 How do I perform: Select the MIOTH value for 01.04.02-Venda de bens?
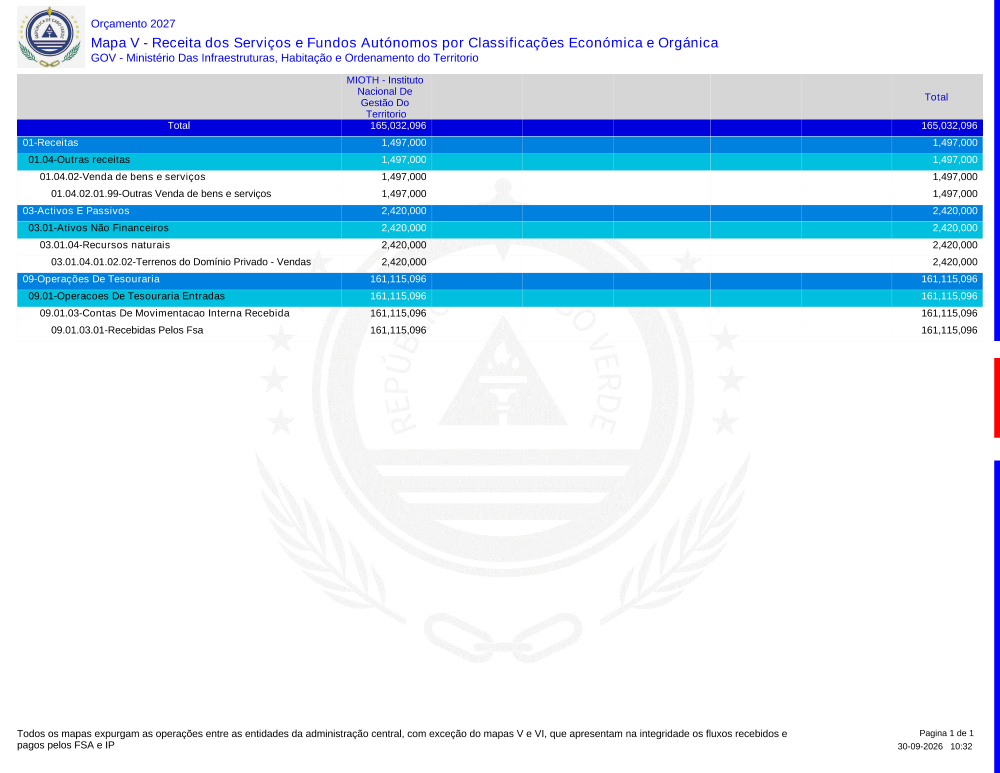pos(404,177)
